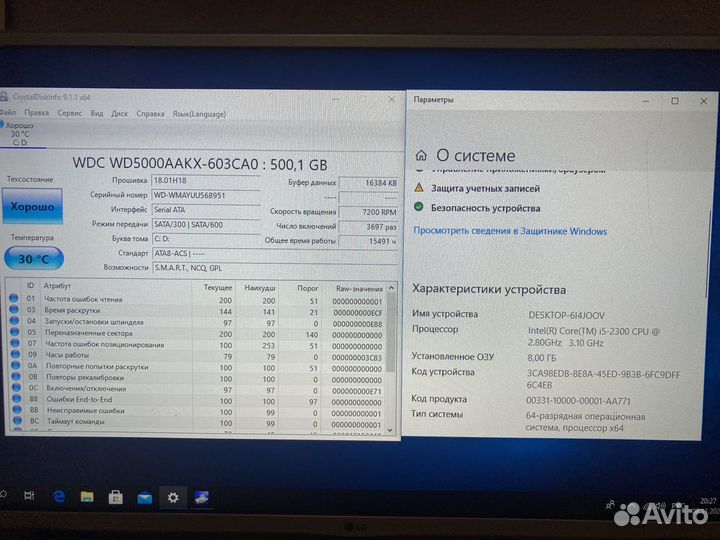Launch Microsoft Edge from the taskbar

coord(59,496)
